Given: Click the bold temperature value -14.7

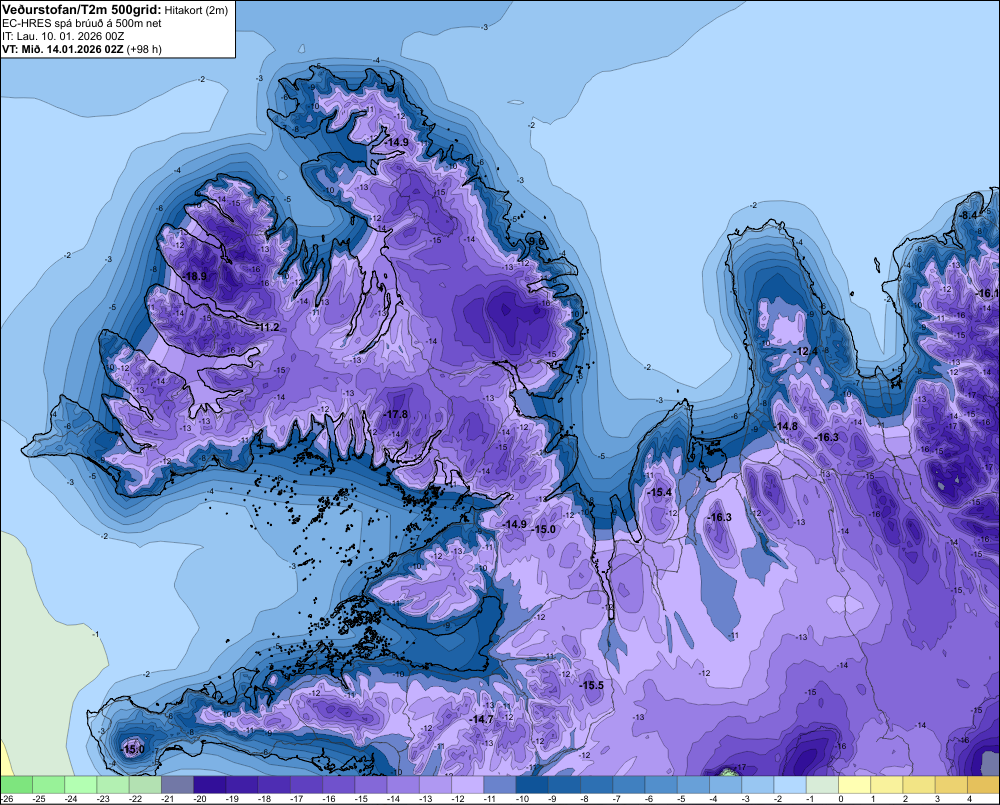Looking at the screenshot, I should point(482,720).
